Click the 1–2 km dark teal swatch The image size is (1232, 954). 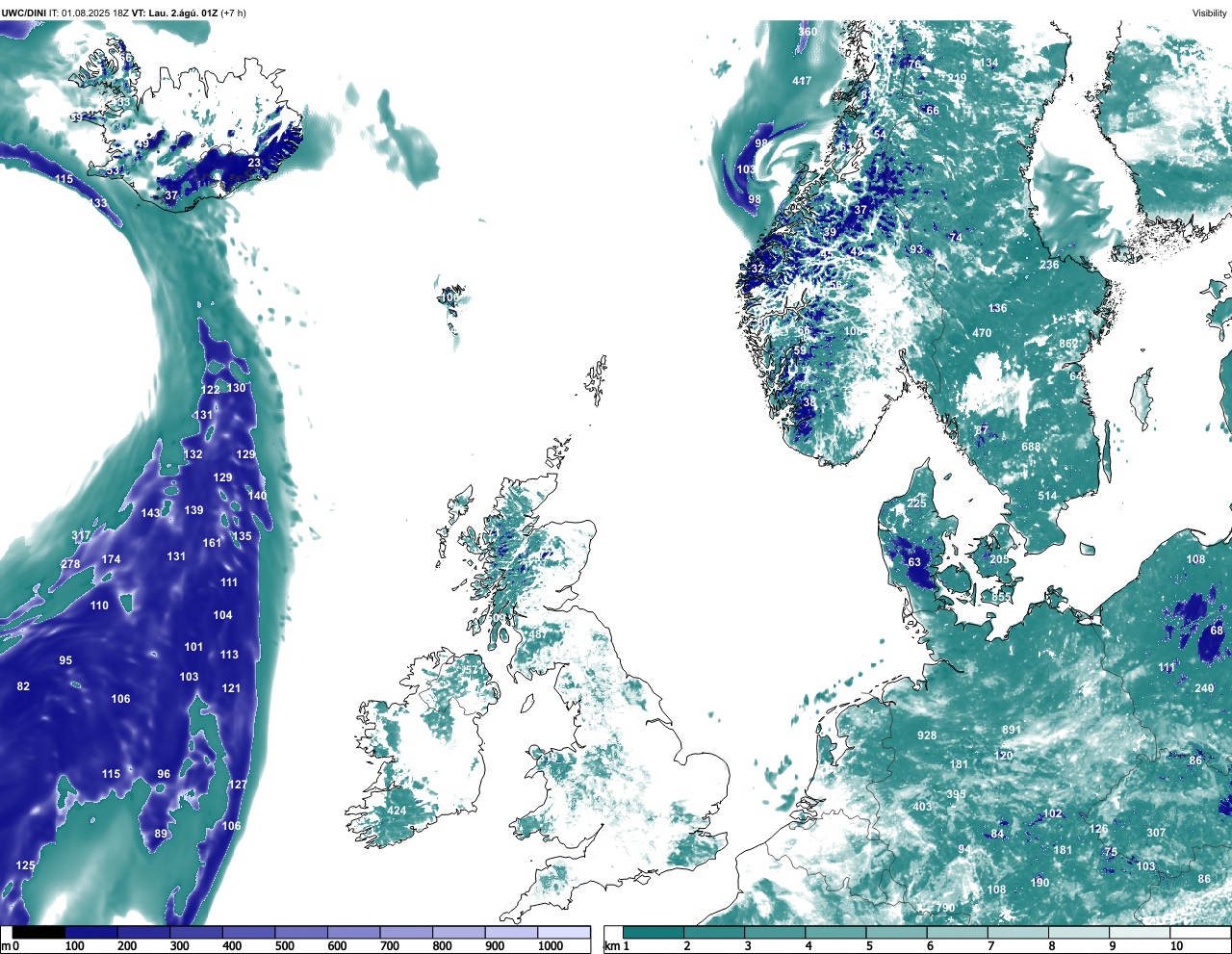(654, 933)
